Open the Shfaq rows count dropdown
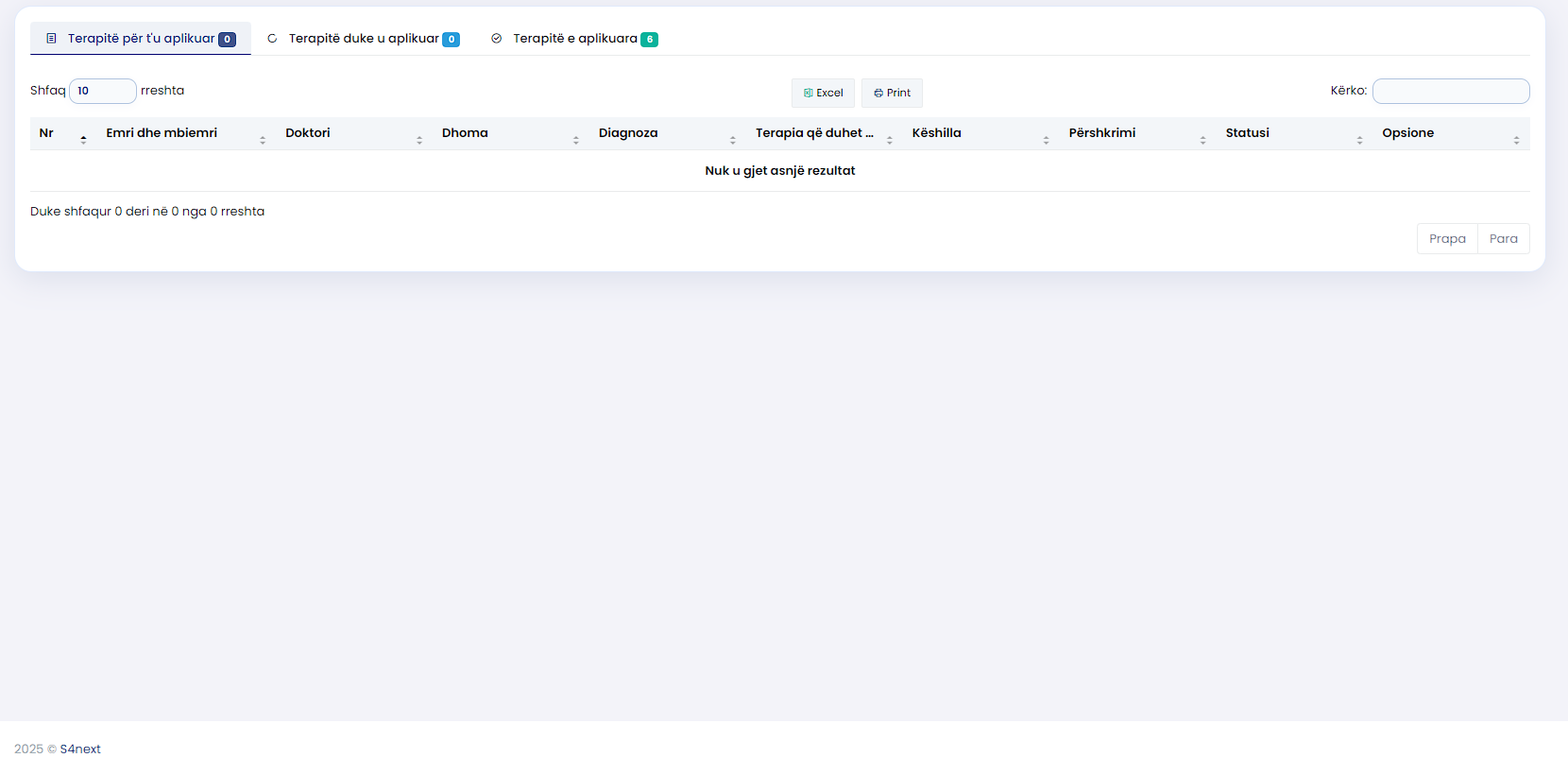Image resolution: width=1568 pixels, height=775 pixels. (x=102, y=92)
